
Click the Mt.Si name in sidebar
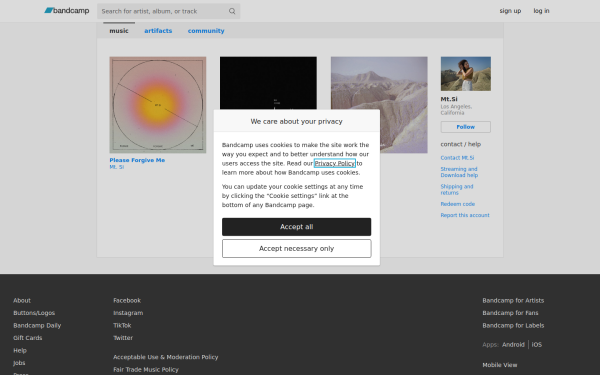click(449, 99)
